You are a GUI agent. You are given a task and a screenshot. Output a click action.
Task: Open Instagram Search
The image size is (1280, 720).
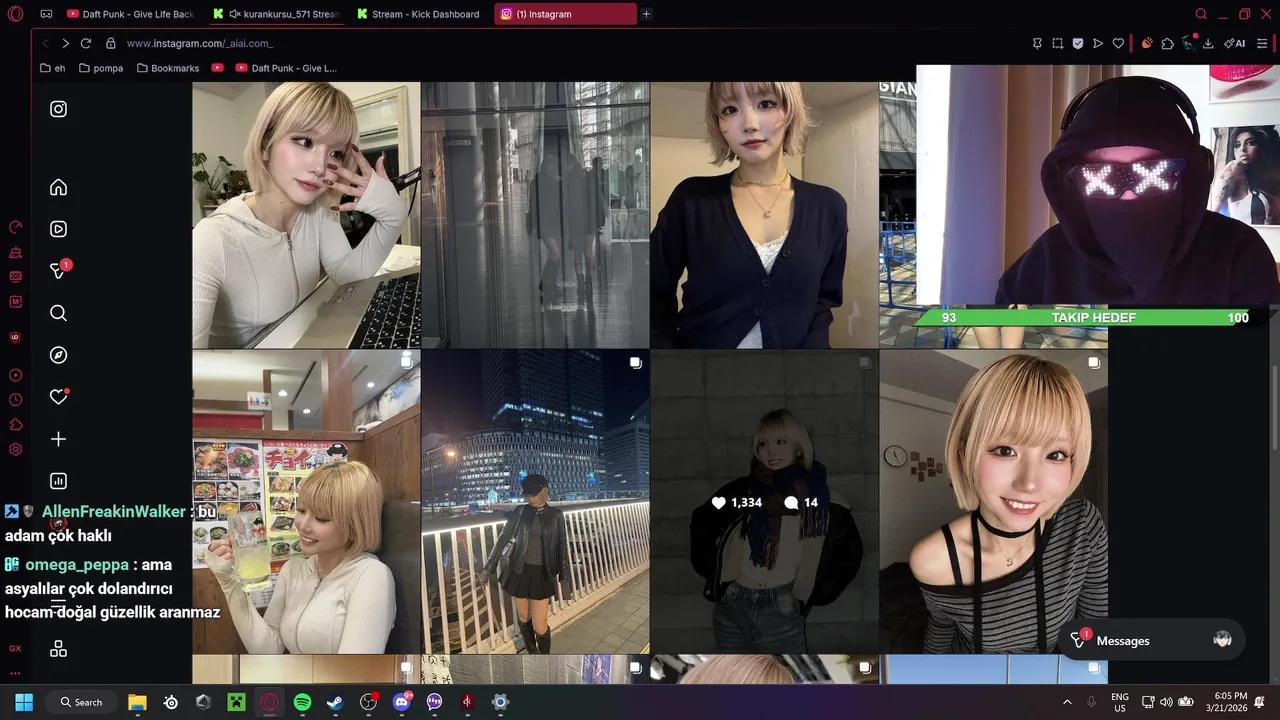pos(58,313)
